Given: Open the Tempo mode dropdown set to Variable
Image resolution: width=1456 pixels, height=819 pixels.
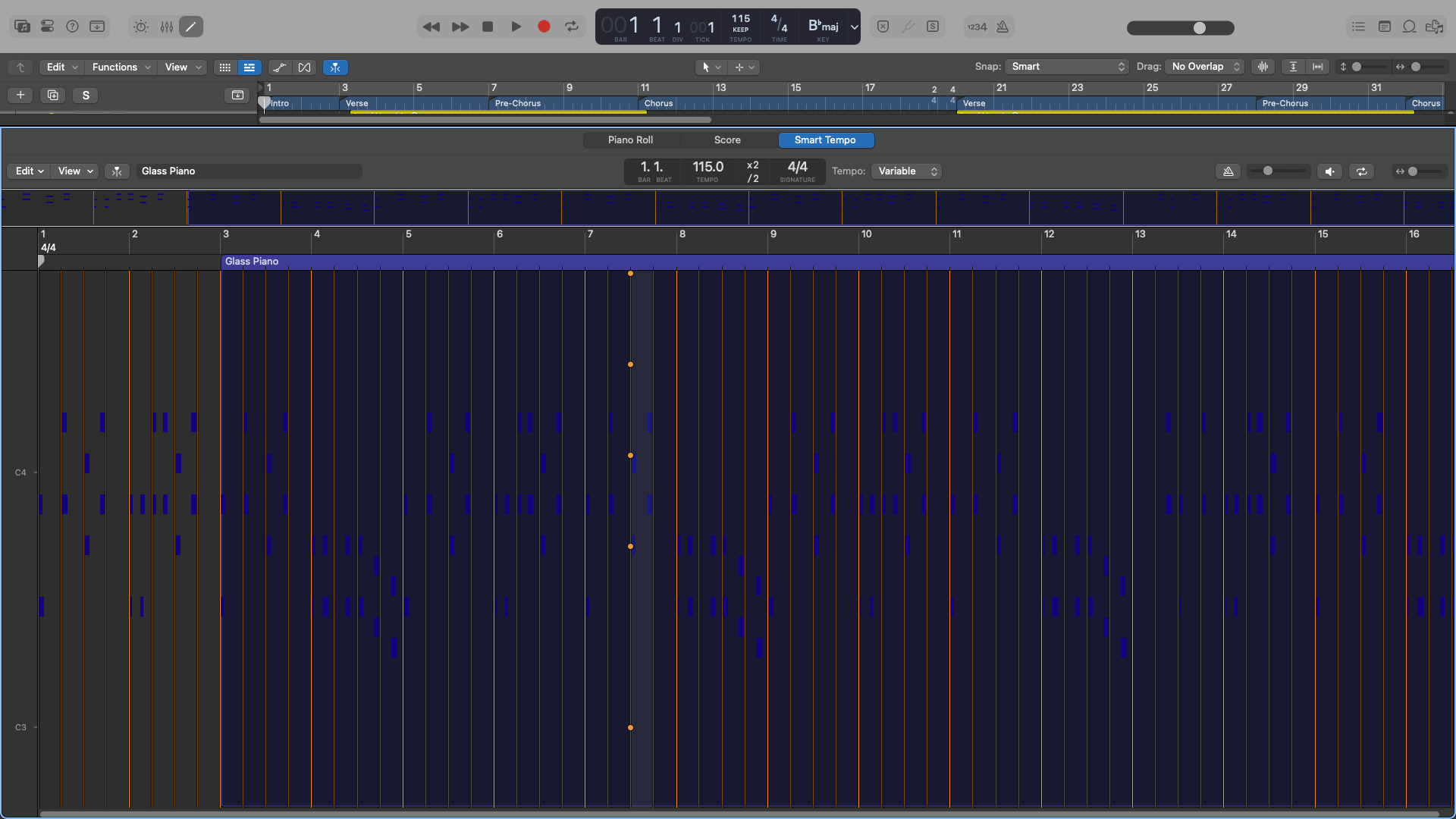Looking at the screenshot, I should (905, 171).
